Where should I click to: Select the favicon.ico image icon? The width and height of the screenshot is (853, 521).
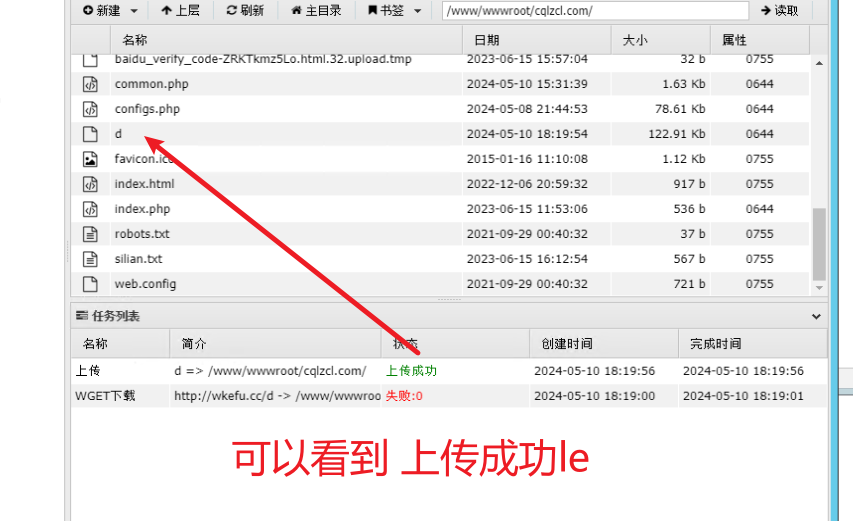90,159
